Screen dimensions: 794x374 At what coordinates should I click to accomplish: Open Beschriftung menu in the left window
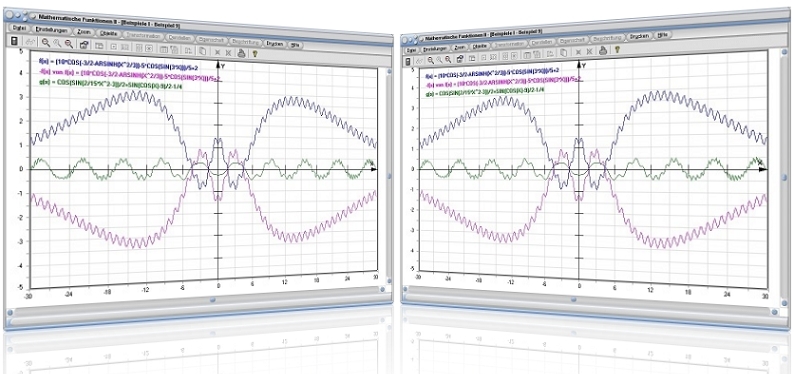246,41
